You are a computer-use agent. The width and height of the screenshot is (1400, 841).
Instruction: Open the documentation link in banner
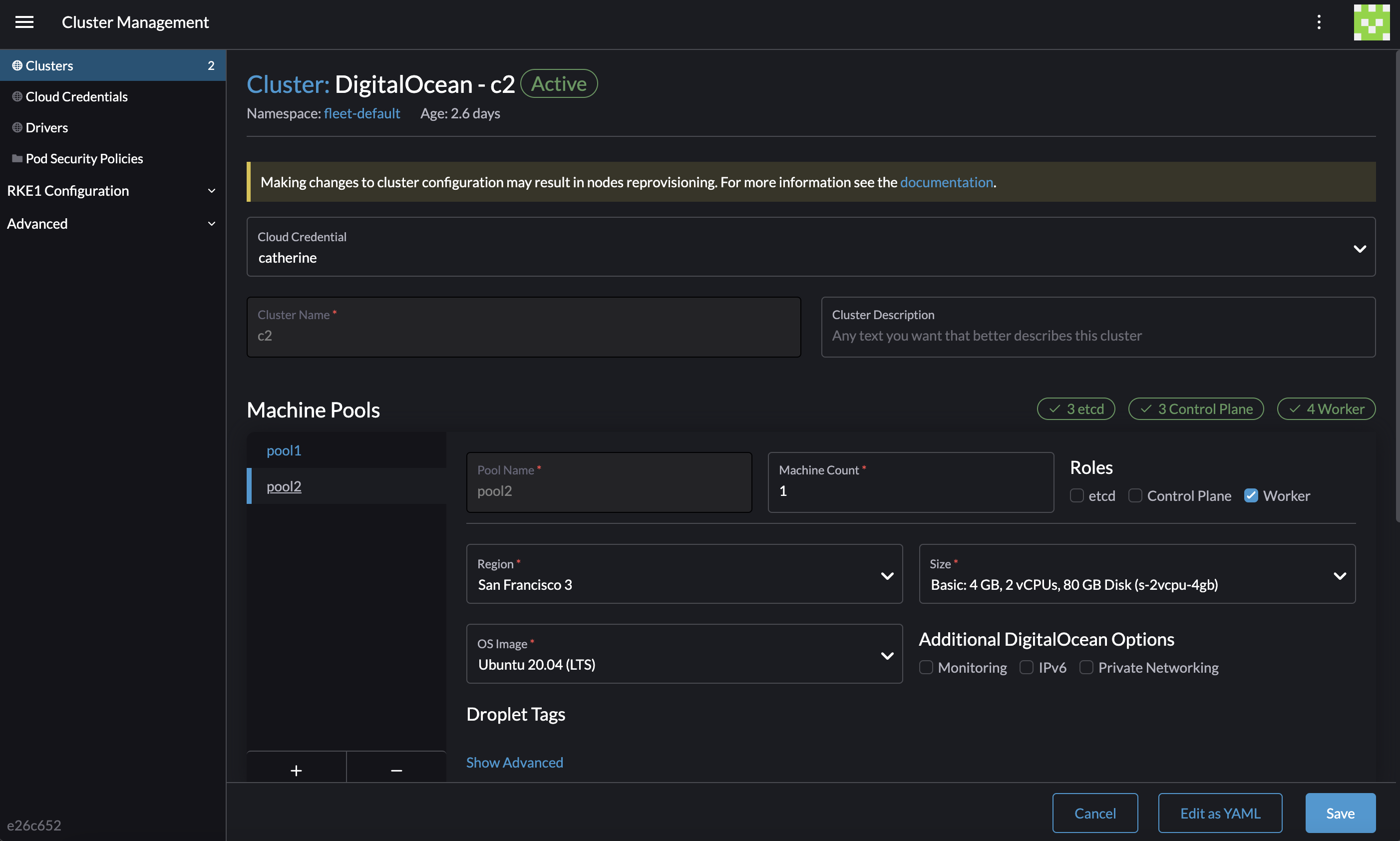(x=946, y=182)
